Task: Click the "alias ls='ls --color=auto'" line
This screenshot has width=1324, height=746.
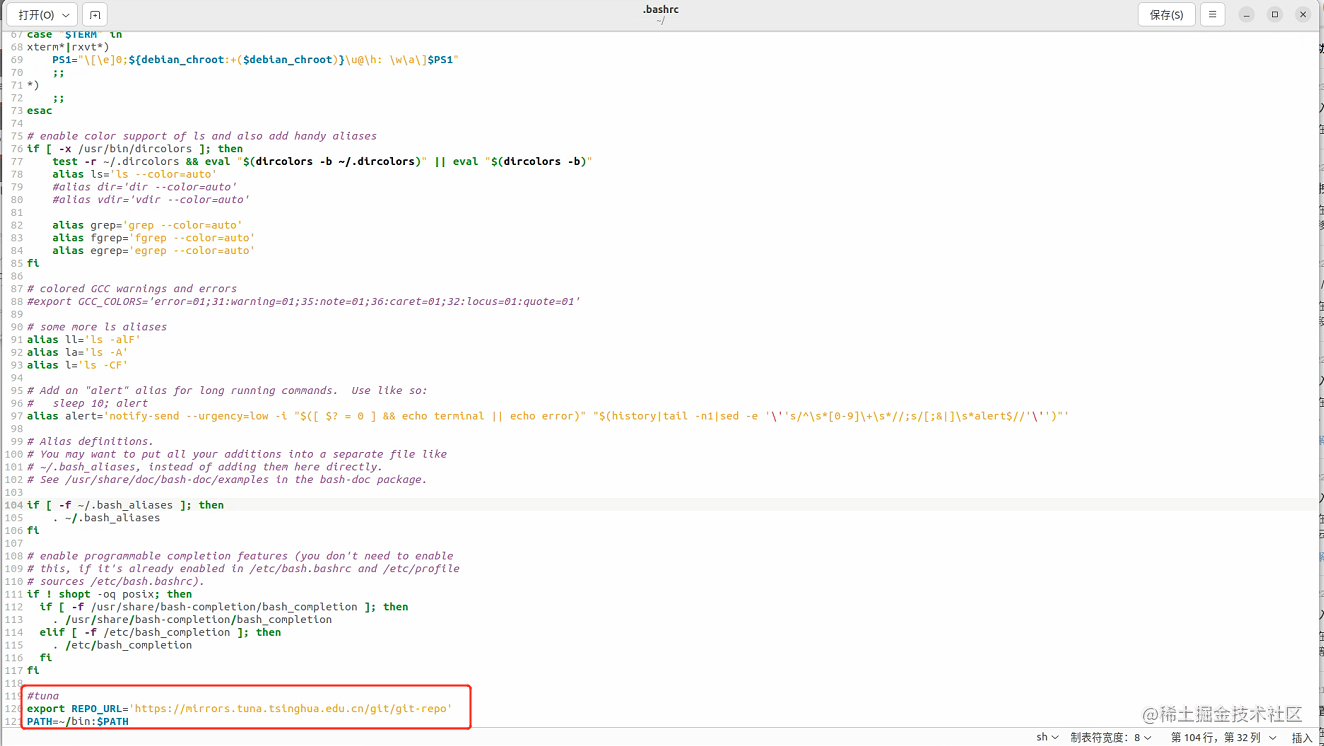Action: click(135, 174)
